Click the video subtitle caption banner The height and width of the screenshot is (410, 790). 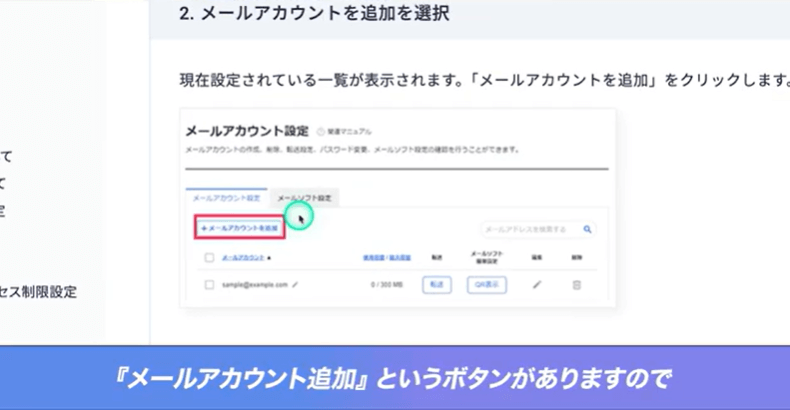click(395, 379)
